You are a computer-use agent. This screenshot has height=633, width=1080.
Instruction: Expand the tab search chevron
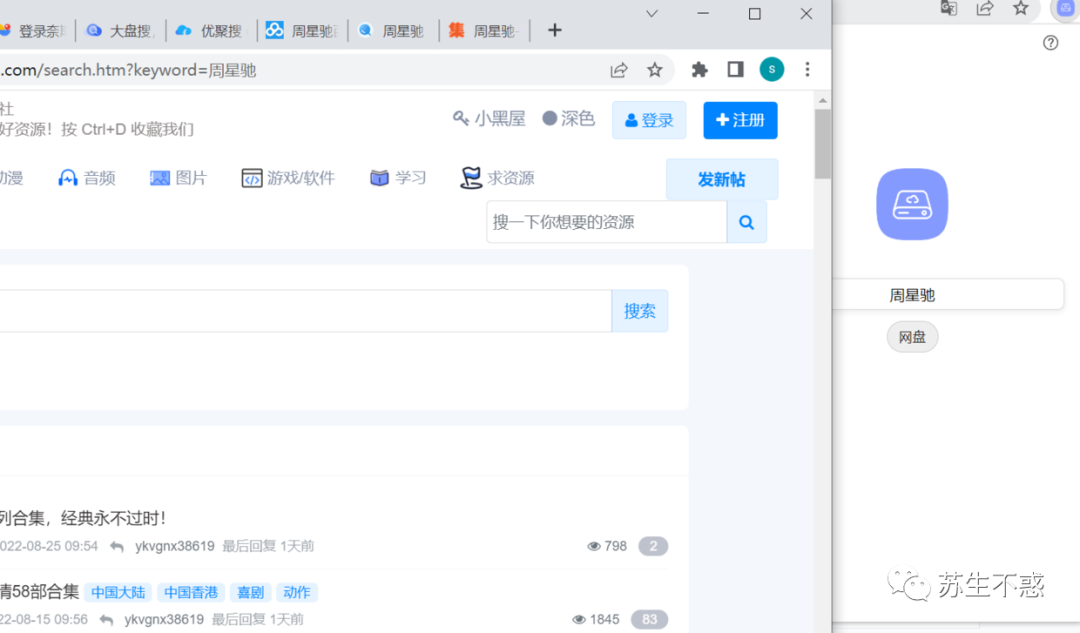pos(652,14)
